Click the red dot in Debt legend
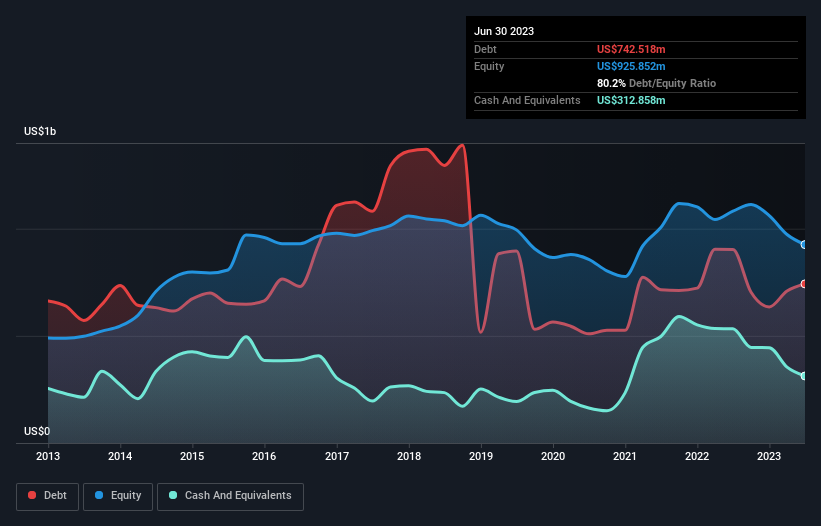Viewport: 821px width, 526px height. 32,495
